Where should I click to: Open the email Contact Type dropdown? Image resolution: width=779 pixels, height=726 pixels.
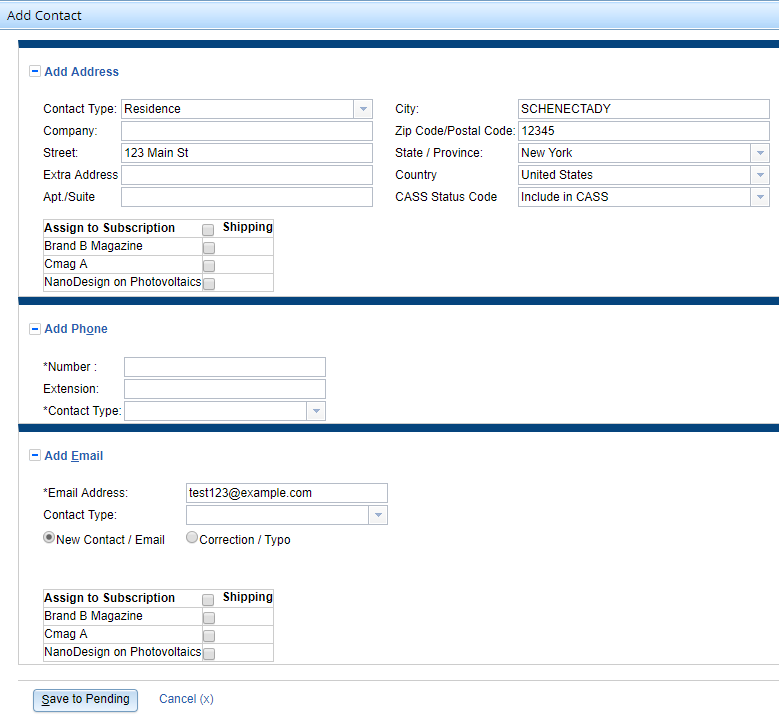(x=378, y=515)
